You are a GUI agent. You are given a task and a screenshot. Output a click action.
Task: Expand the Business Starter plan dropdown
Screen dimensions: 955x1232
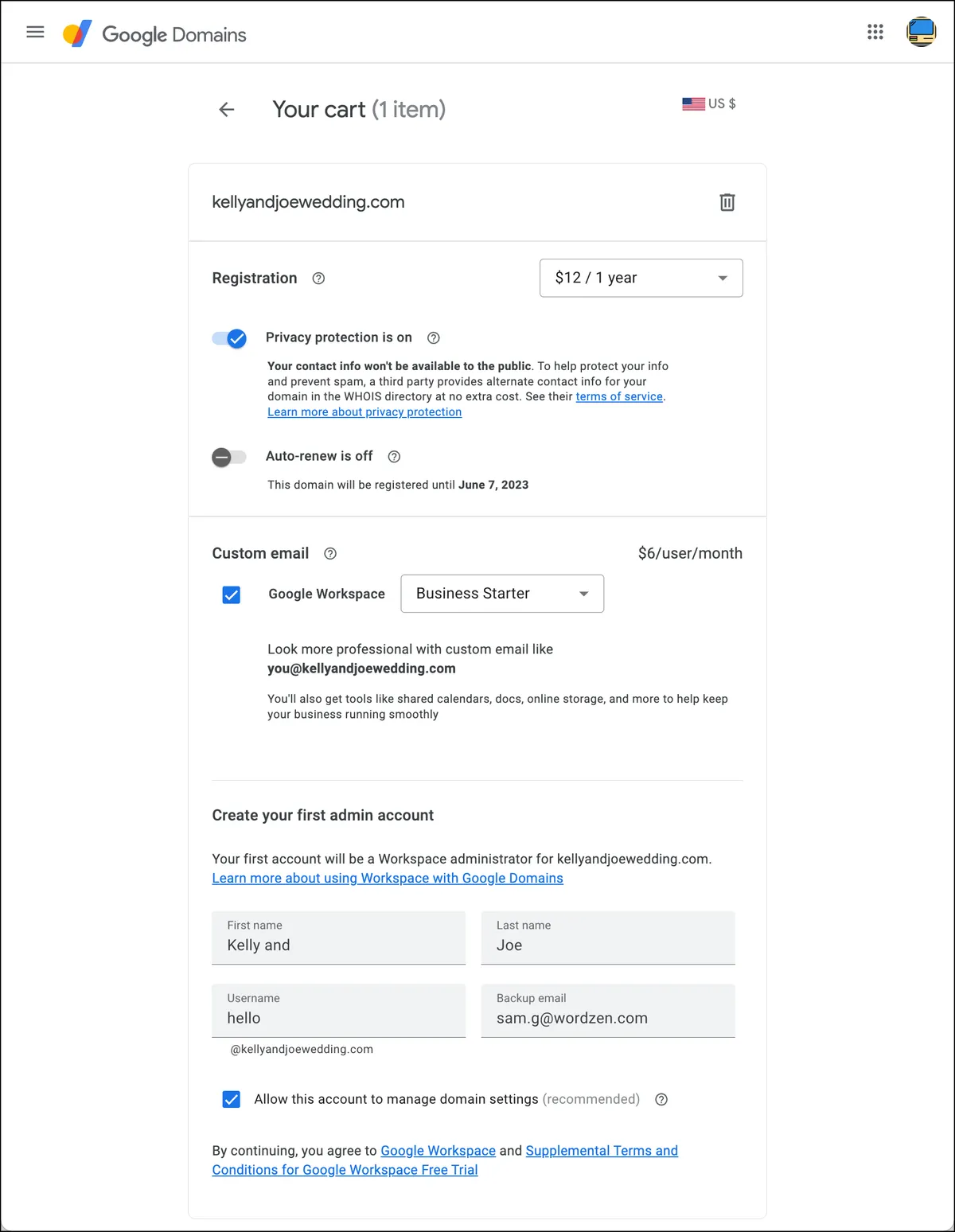pyautogui.click(x=502, y=594)
